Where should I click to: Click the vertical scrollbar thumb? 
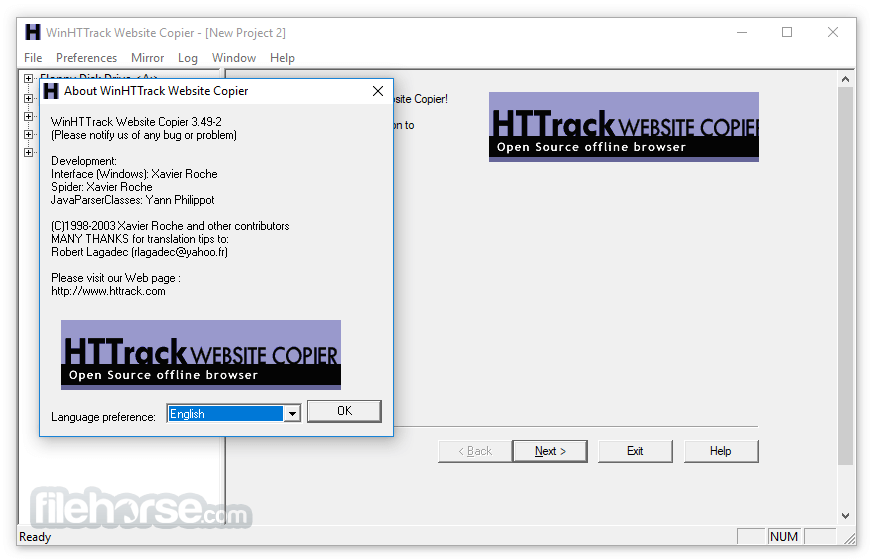point(845,275)
